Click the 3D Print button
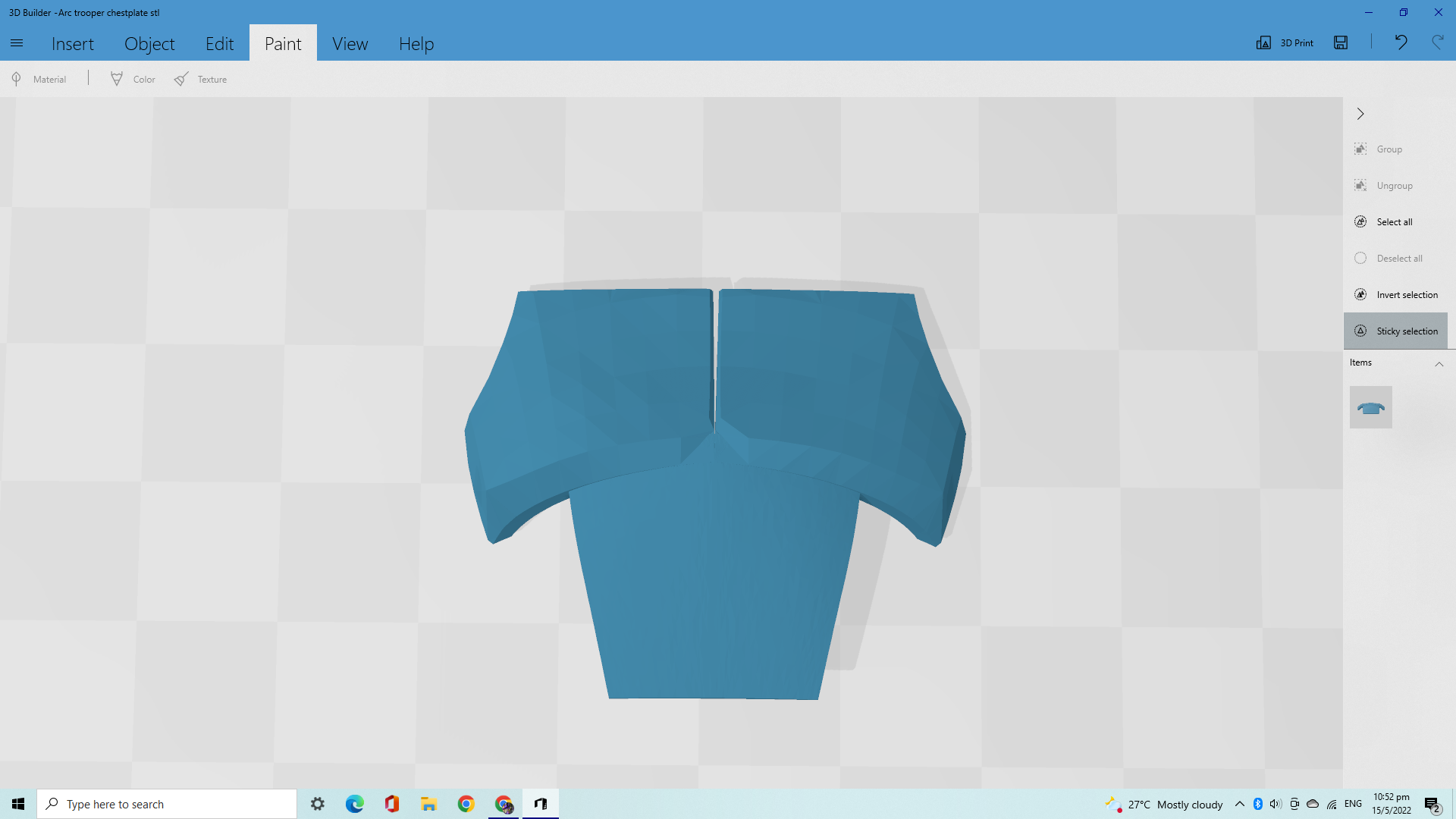Image resolution: width=1456 pixels, height=819 pixels. pos(1285,42)
